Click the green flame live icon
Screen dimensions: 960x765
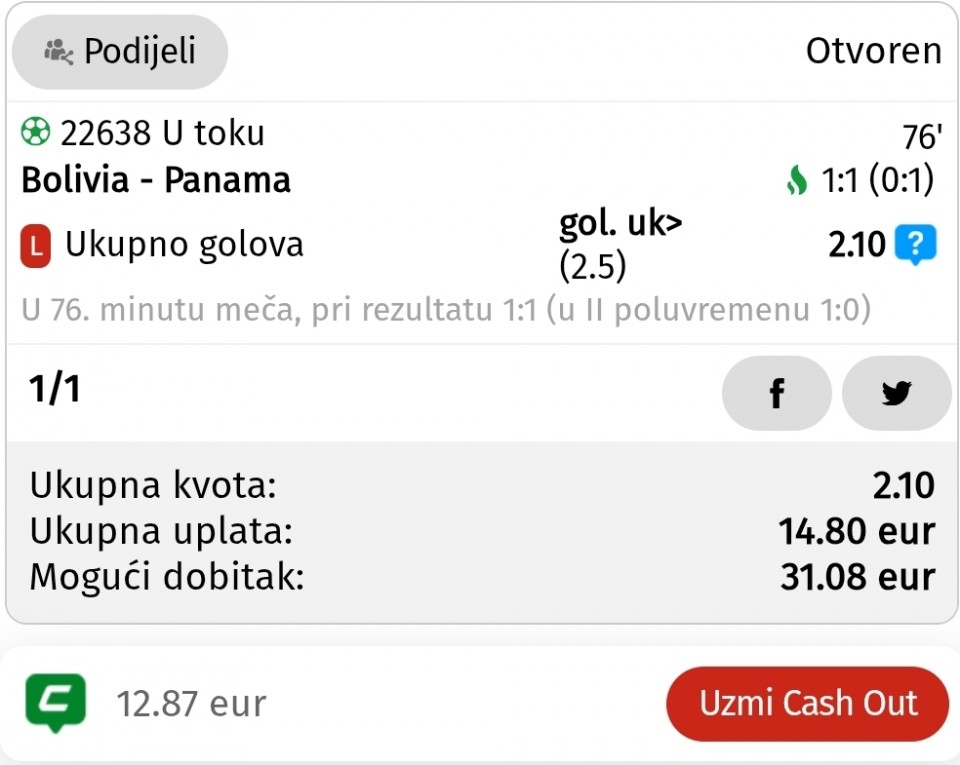click(796, 181)
